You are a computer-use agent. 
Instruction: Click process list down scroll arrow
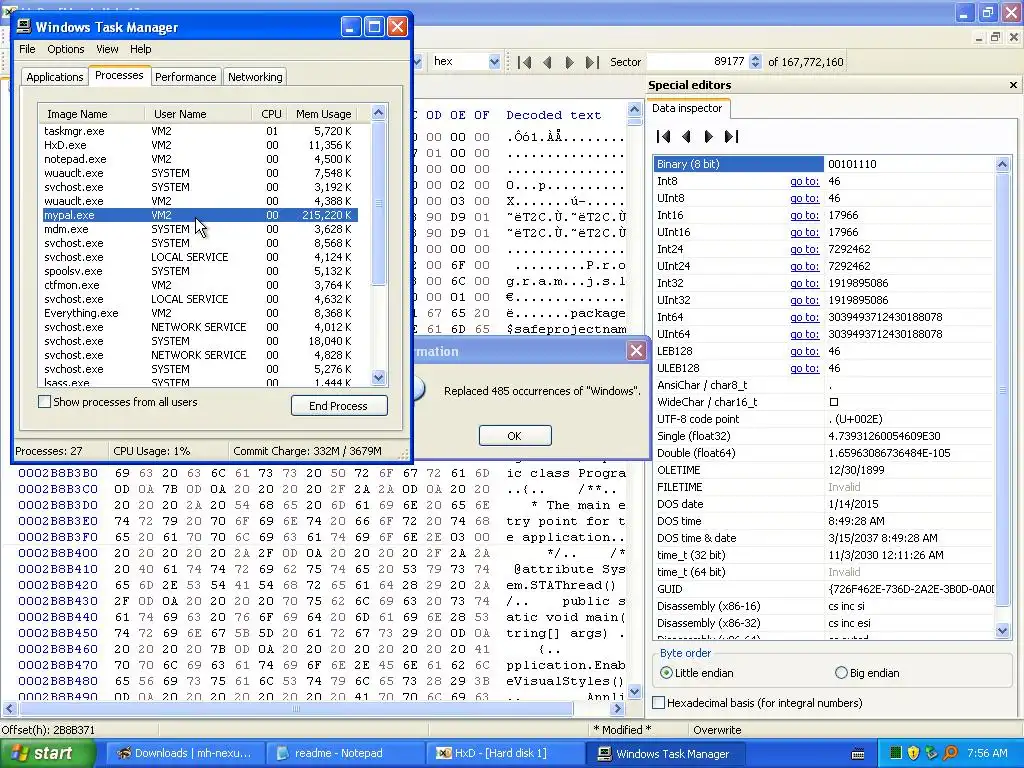[378, 377]
